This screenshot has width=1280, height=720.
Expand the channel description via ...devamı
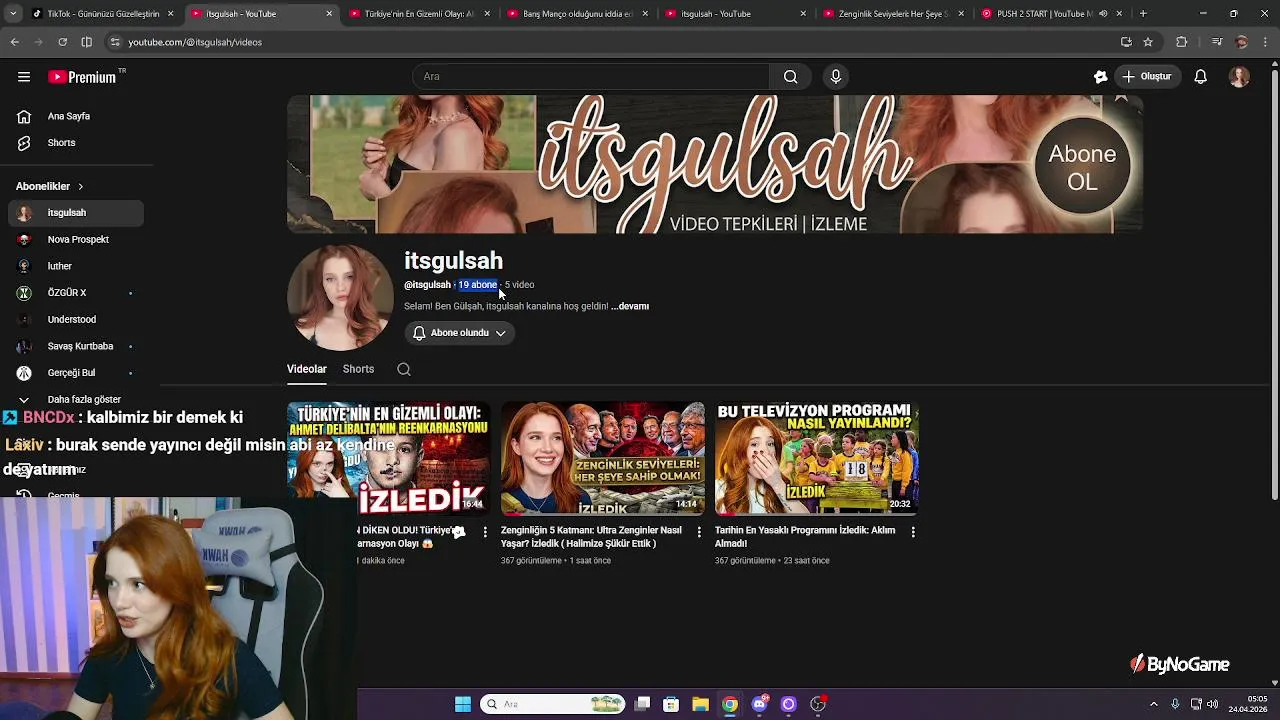(x=630, y=306)
